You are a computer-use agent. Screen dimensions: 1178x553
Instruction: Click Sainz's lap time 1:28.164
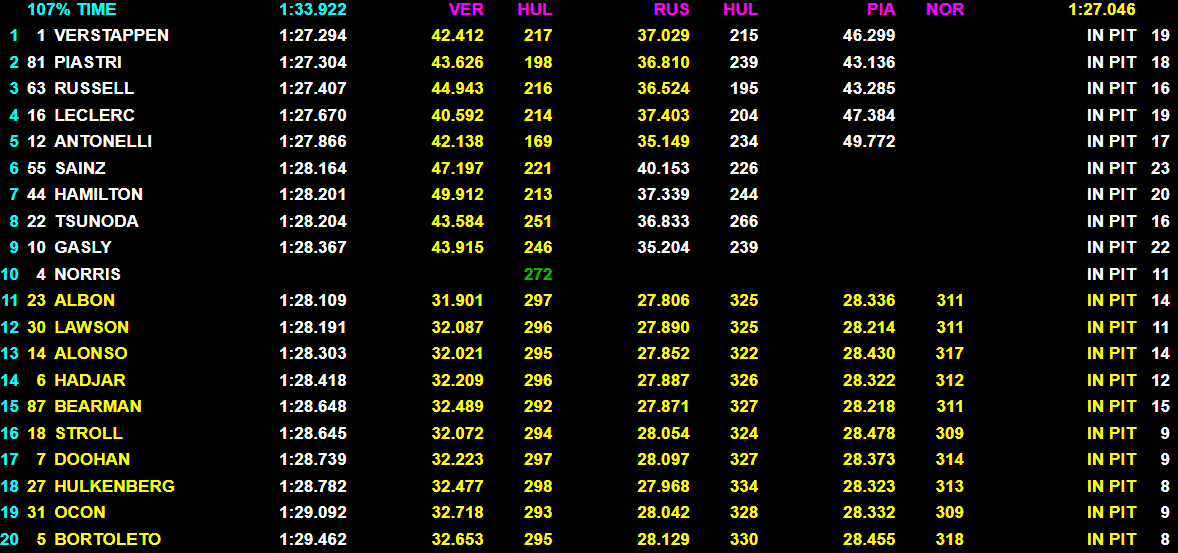(313, 168)
